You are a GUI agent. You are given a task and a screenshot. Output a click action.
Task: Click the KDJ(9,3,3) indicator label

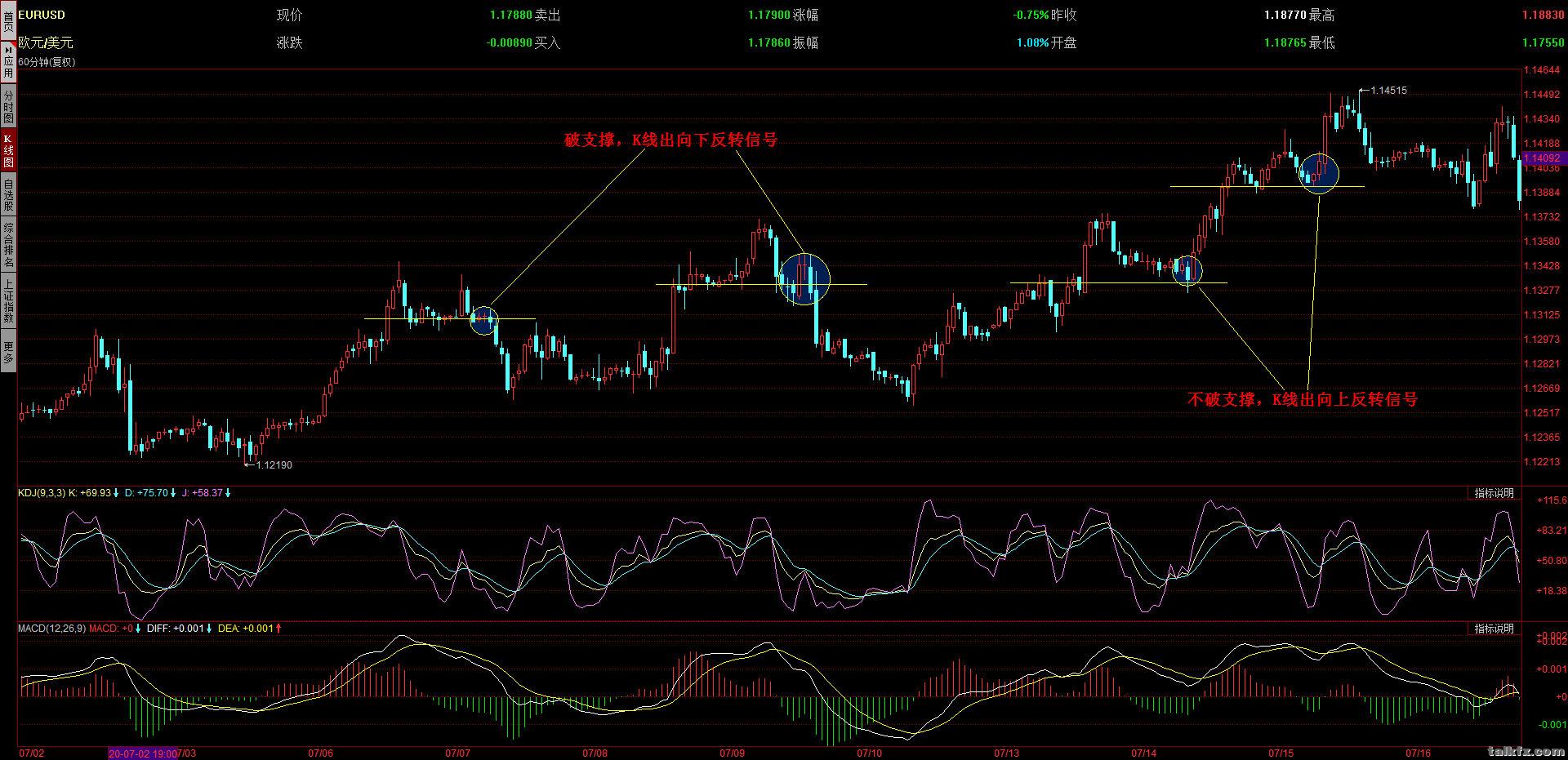42,493
